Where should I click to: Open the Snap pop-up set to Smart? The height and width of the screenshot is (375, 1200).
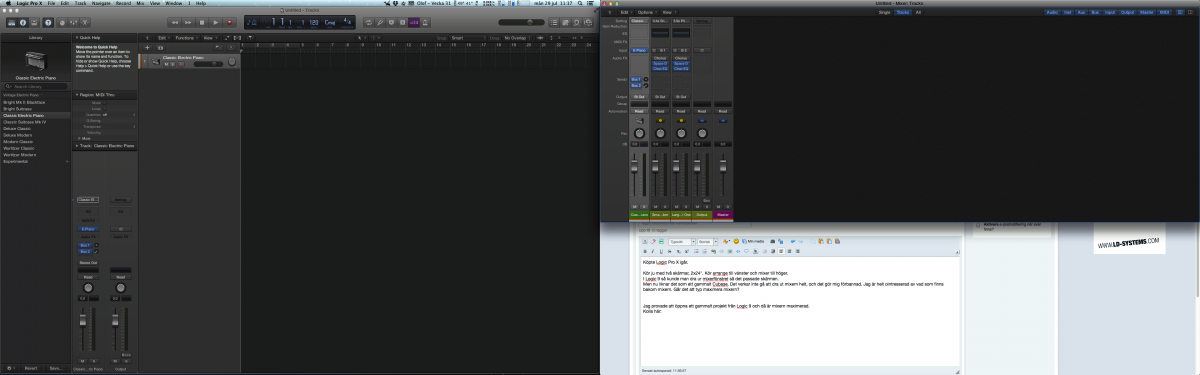click(x=468, y=38)
